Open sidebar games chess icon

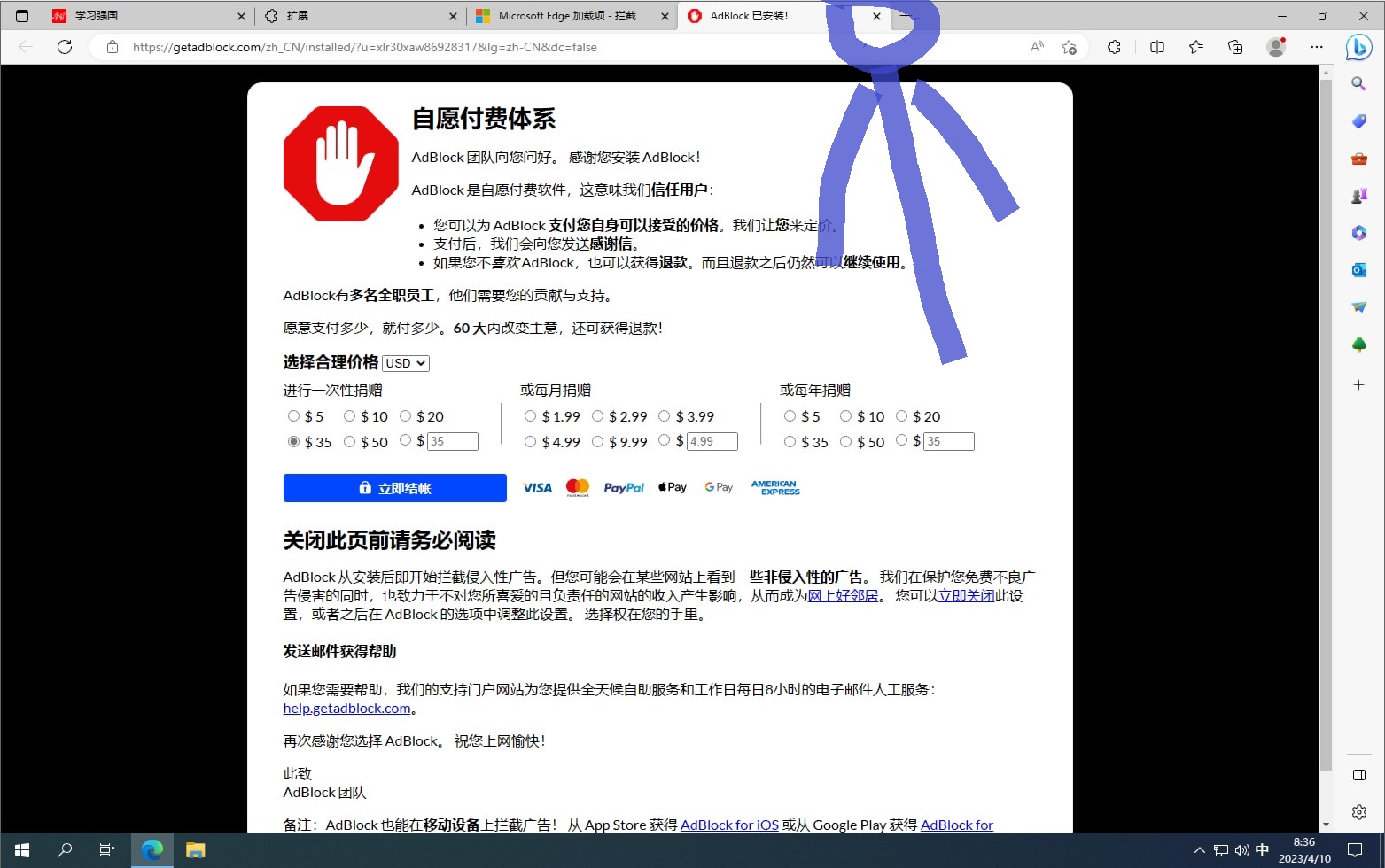[1358, 196]
